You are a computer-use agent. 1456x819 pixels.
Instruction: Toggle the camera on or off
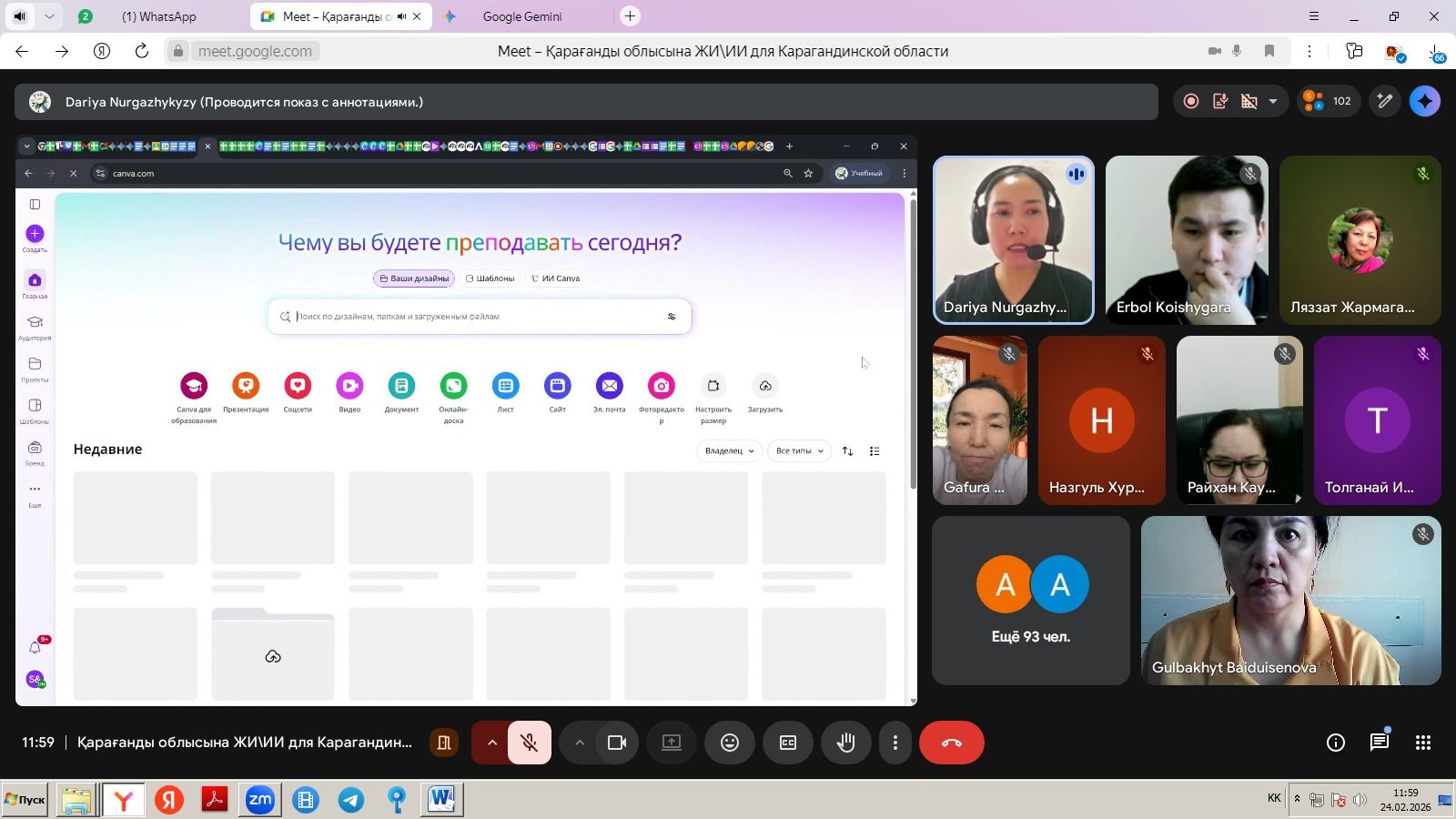tap(617, 743)
